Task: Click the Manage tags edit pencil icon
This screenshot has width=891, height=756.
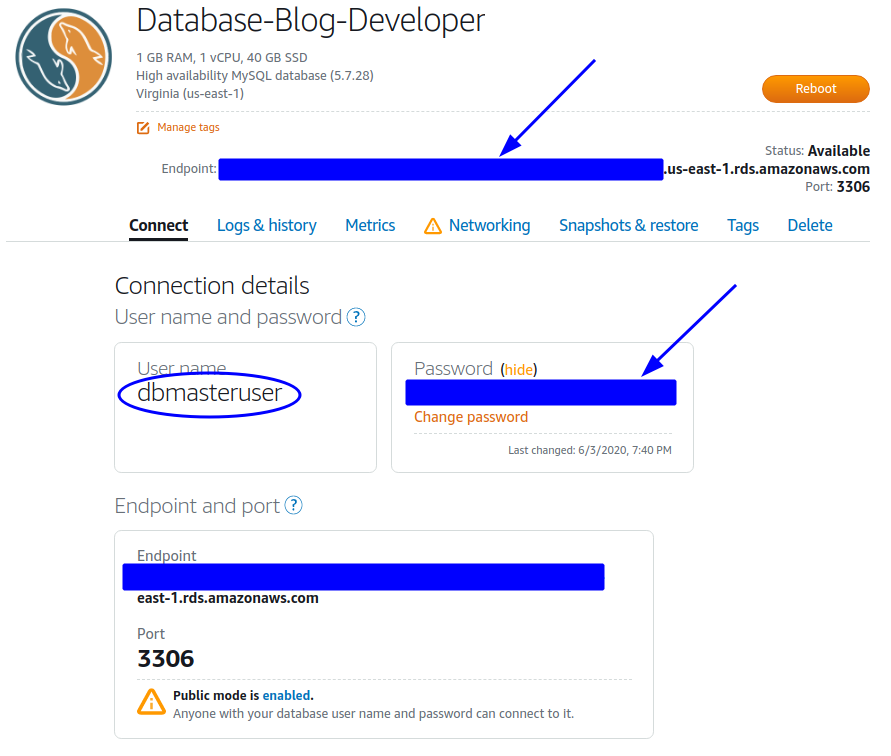Action: pyautogui.click(x=143, y=128)
